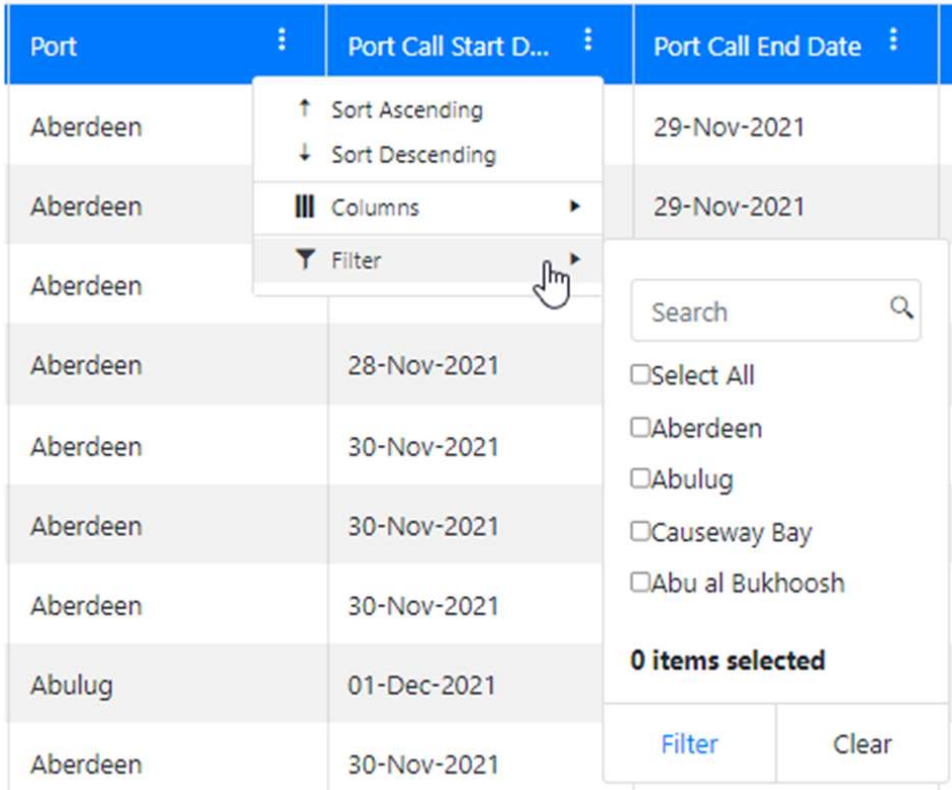Image resolution: width=952 pixels, height=790 pixels.
Task: Apply selection with the Filter button
Action: pos(689,744)
